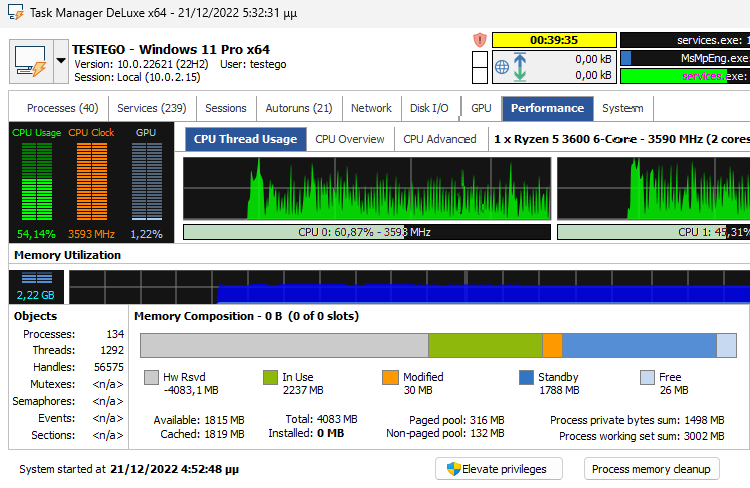
Task: Click the Handles: 56575 row
Action: pos(78,367)
